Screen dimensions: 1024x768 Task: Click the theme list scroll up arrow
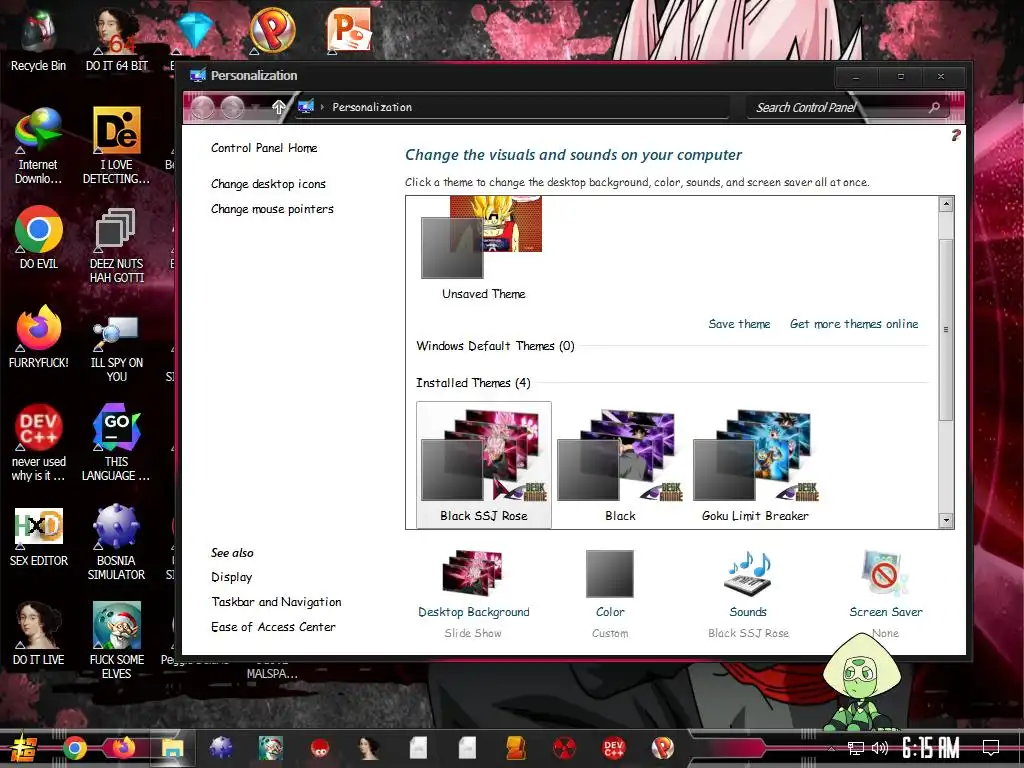[x=946, y=204]
